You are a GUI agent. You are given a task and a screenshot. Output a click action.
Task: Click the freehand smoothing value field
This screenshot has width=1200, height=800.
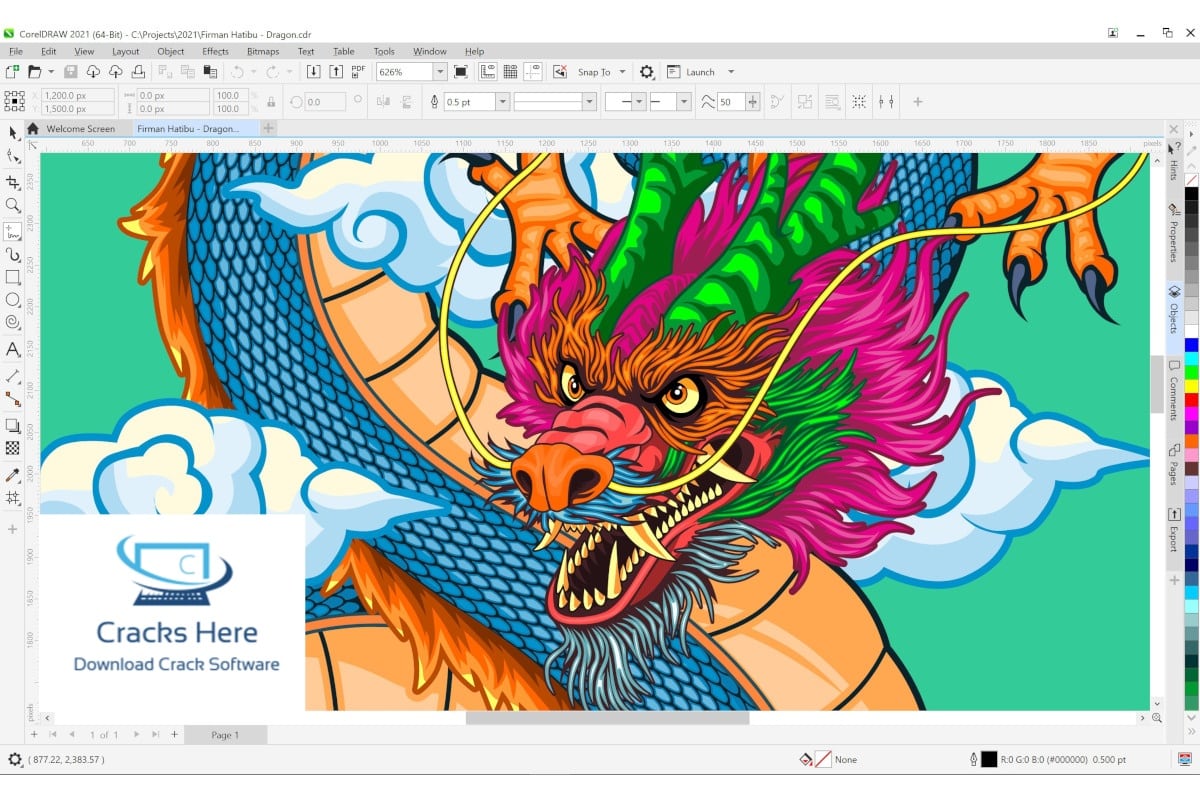pos(730,102)
